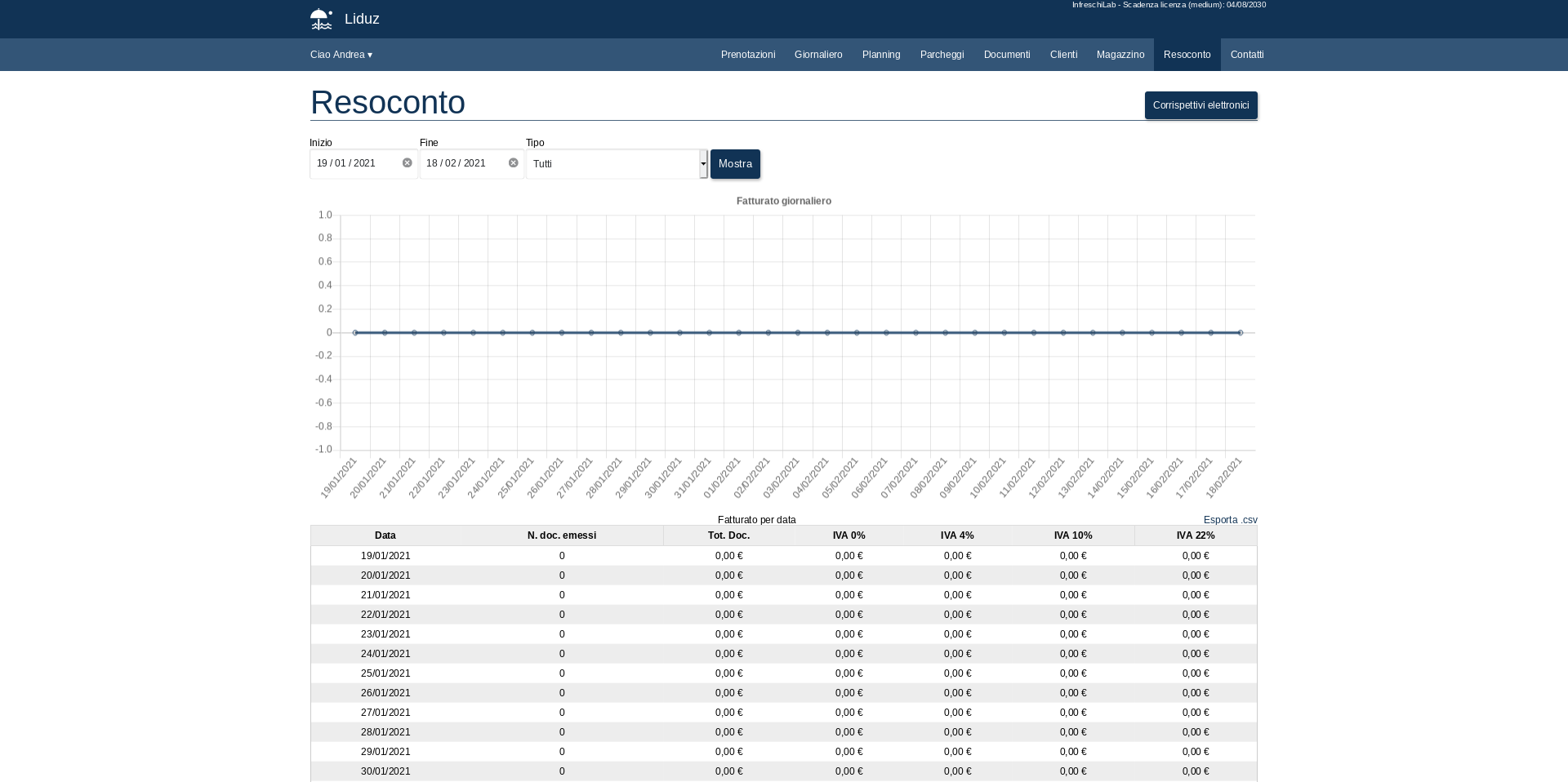Click the IVA 4% column header

(957, 535)
